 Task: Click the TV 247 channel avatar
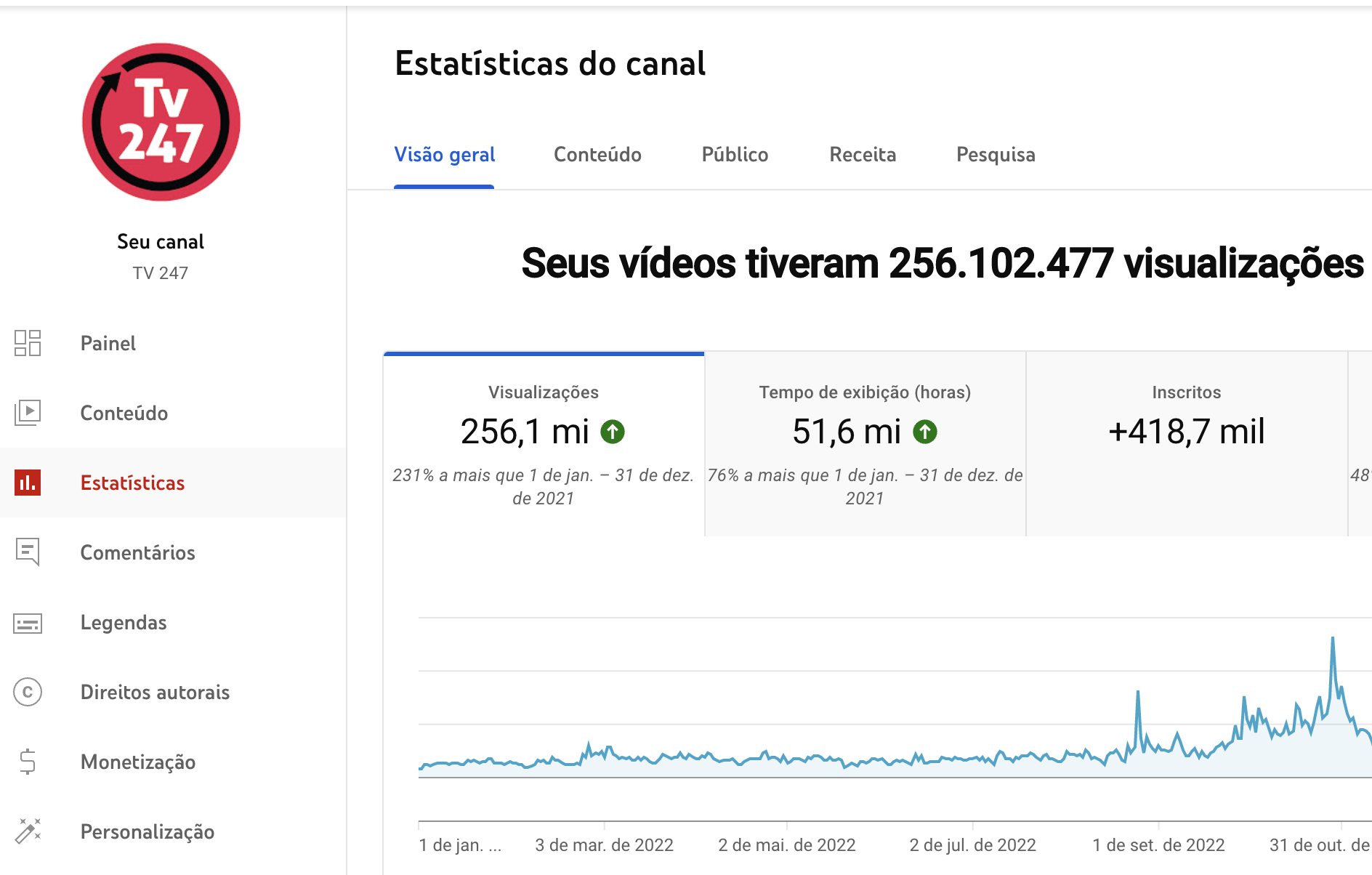[x=161, y=122]
